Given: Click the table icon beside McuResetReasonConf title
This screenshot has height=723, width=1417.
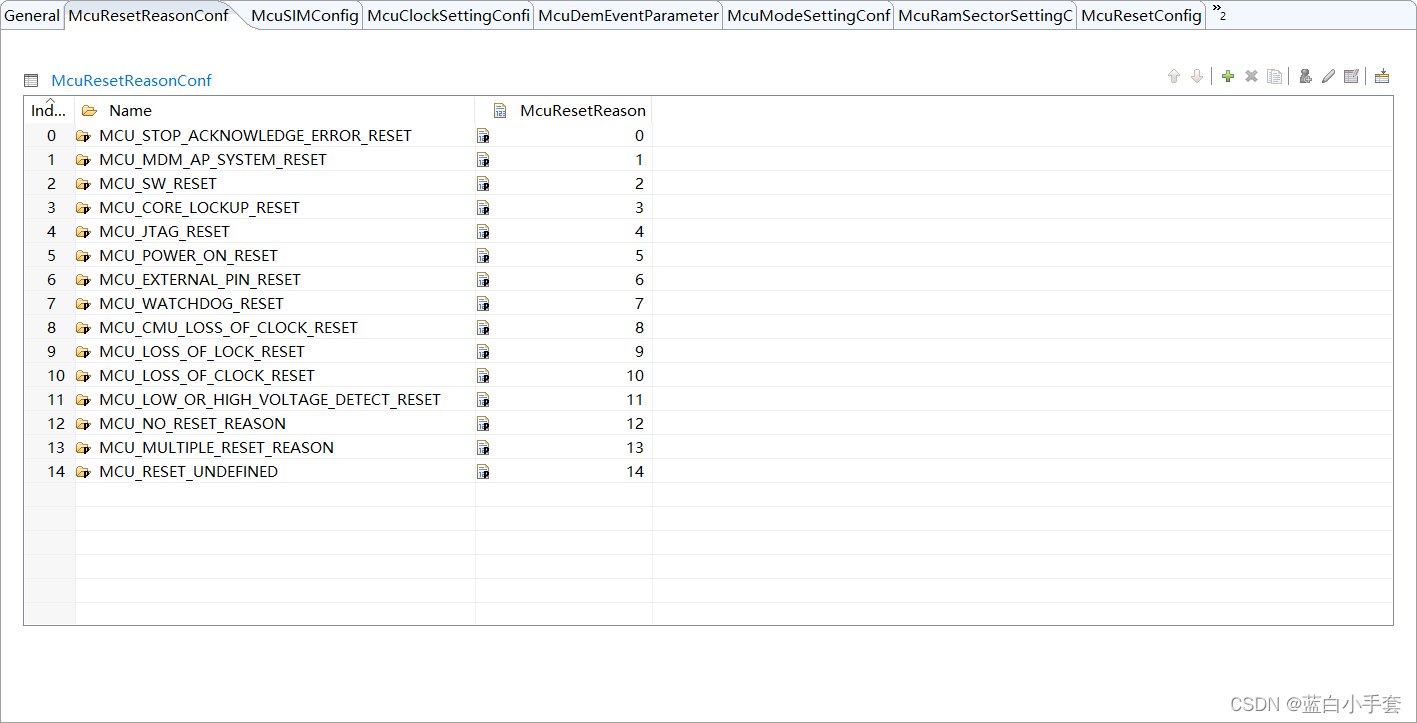Looking at the screenshot, I should tap(31, 81).
